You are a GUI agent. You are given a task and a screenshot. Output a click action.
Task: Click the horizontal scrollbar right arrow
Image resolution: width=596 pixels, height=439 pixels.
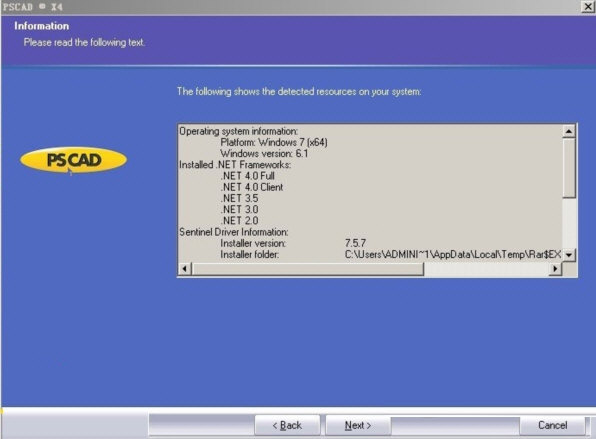[x=555, y=269]
